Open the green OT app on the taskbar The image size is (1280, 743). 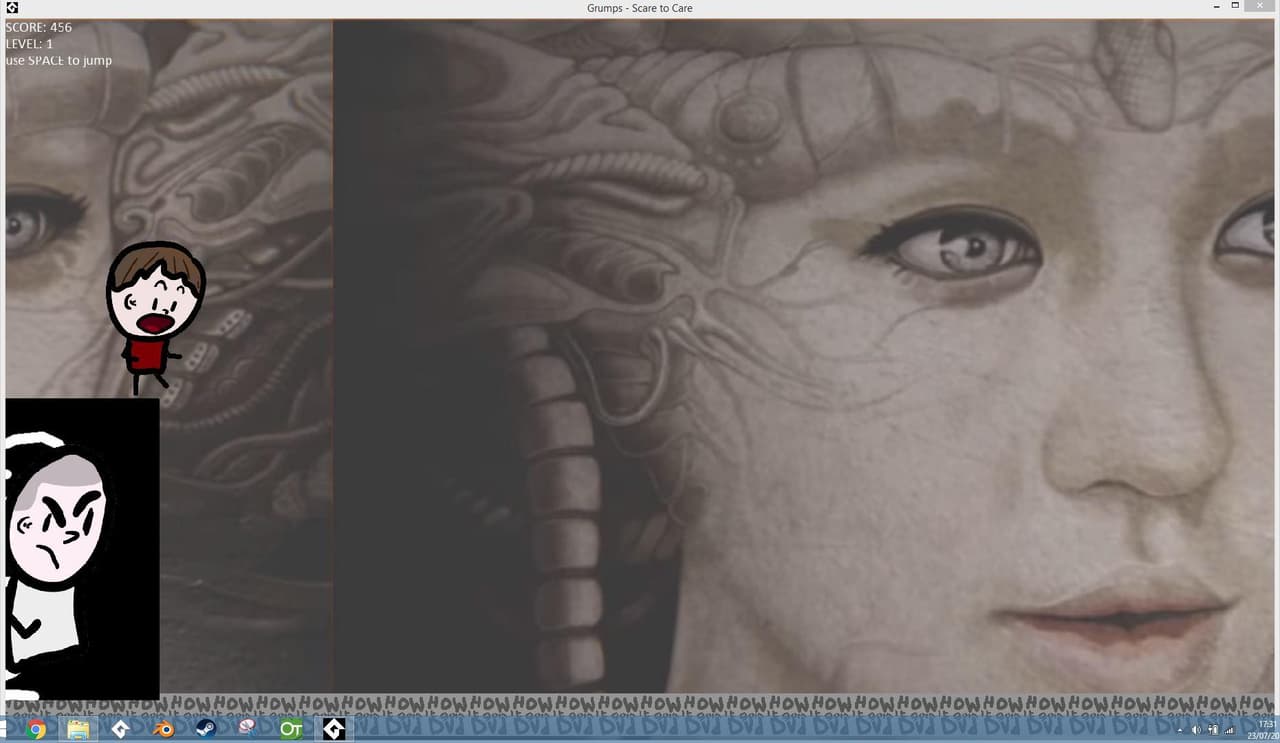point(291,729)
